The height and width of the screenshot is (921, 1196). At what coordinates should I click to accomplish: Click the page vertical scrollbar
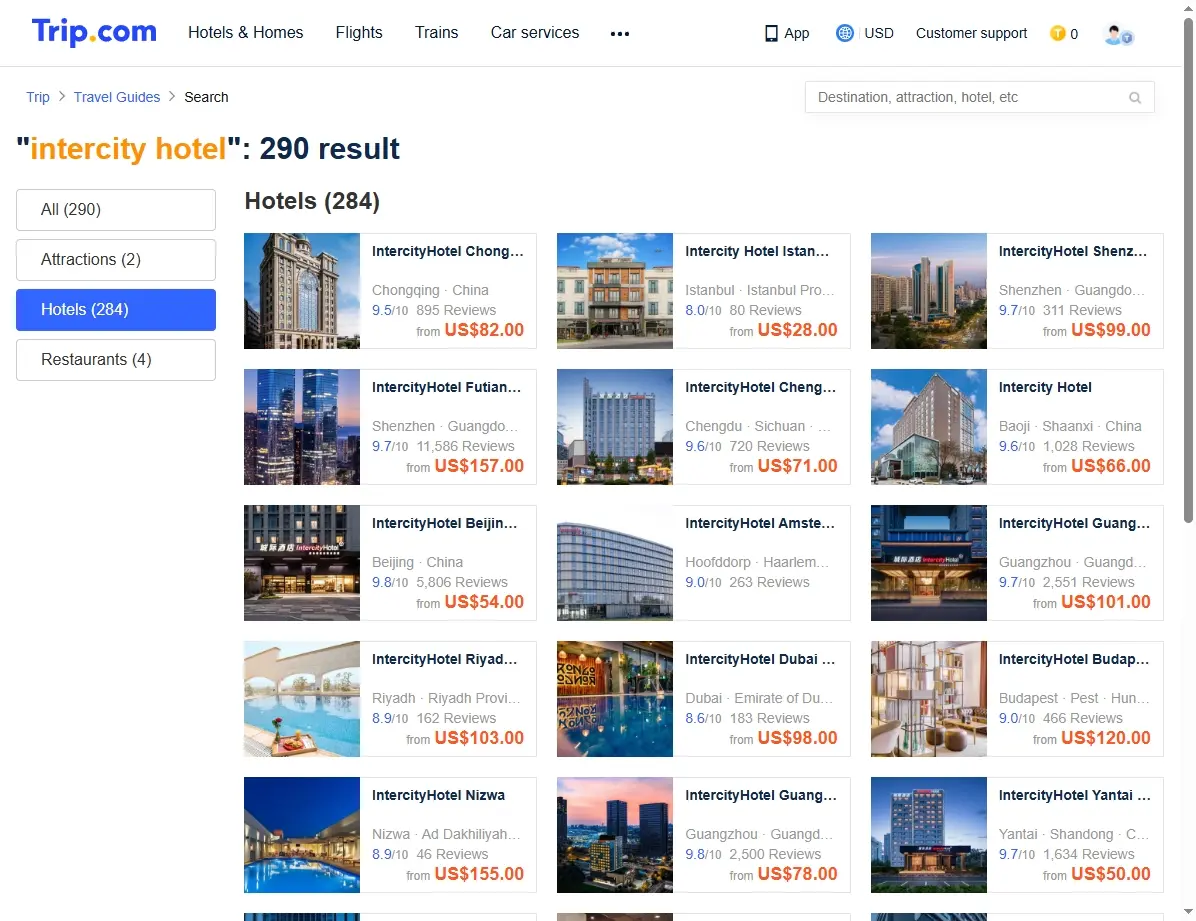1188,271
